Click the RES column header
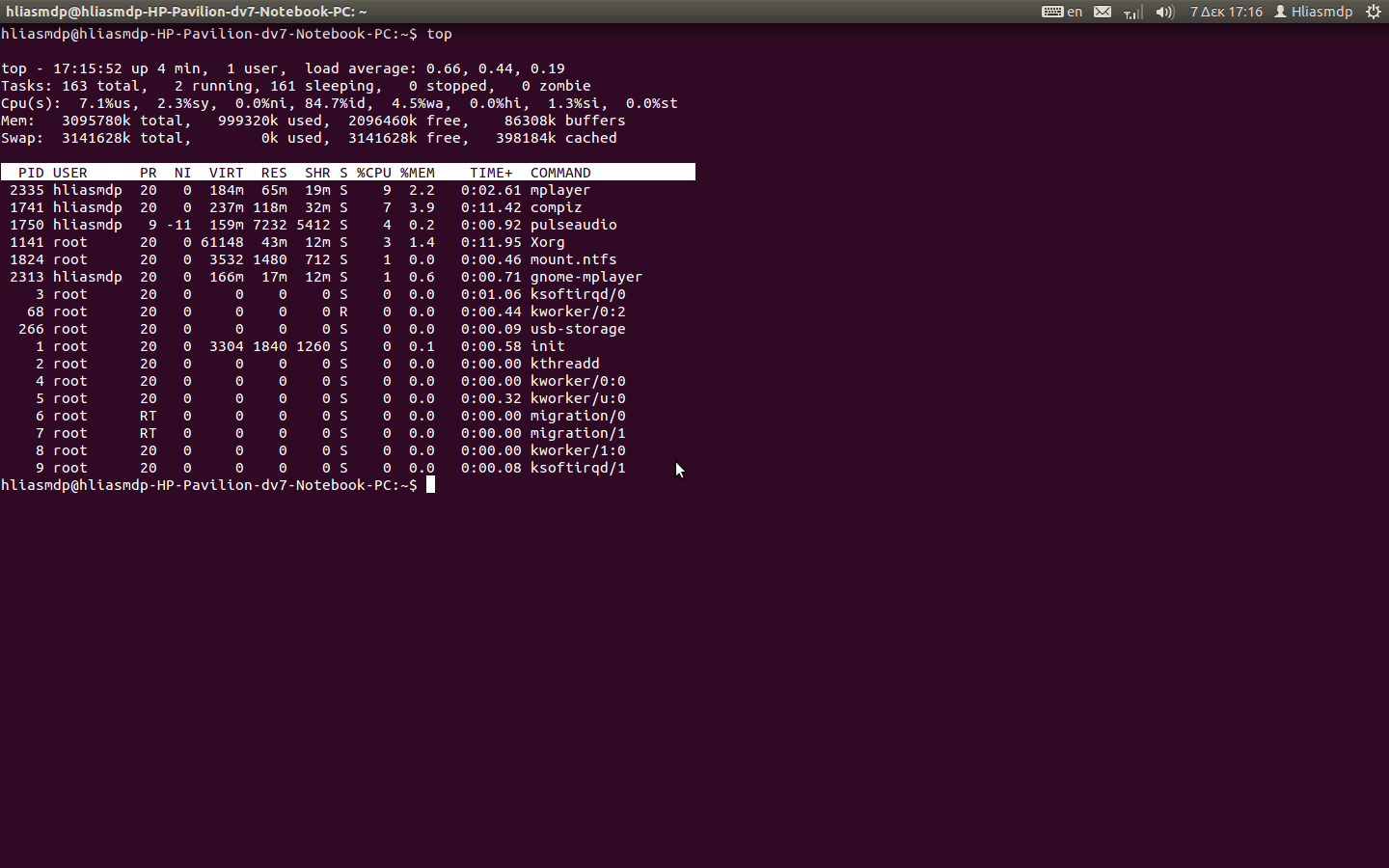Image resolution: width=1389 pixels, height=868 pixels. tap(274, 173)
